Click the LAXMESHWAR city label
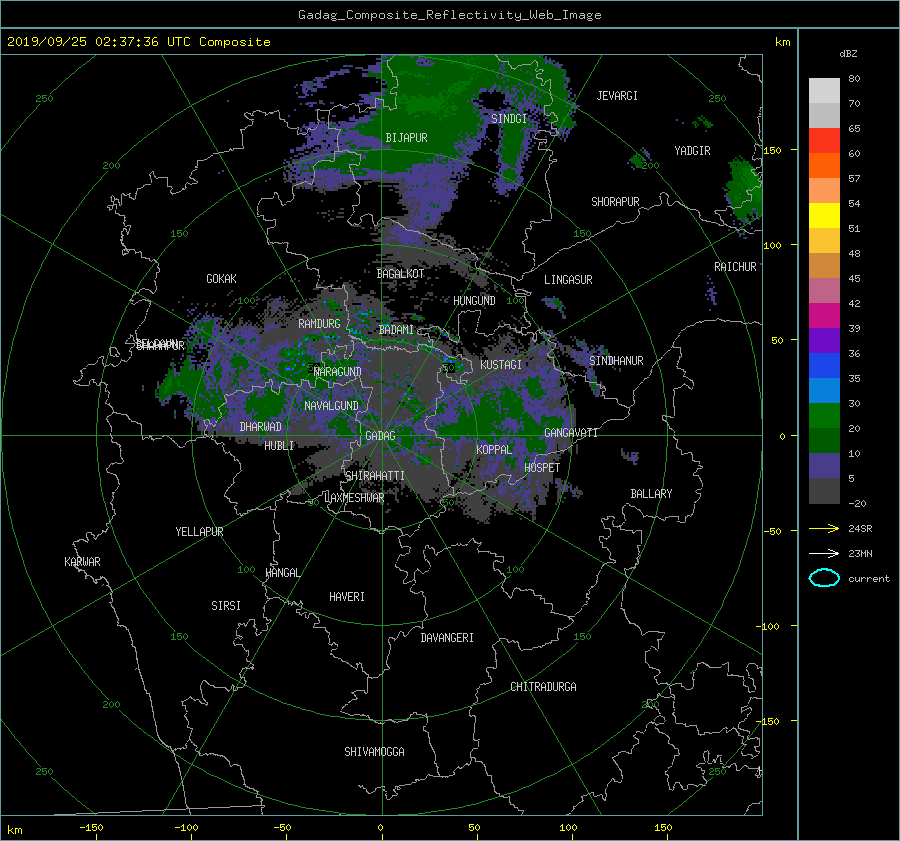This screenshot has width=900, height=841. (354, 498)
